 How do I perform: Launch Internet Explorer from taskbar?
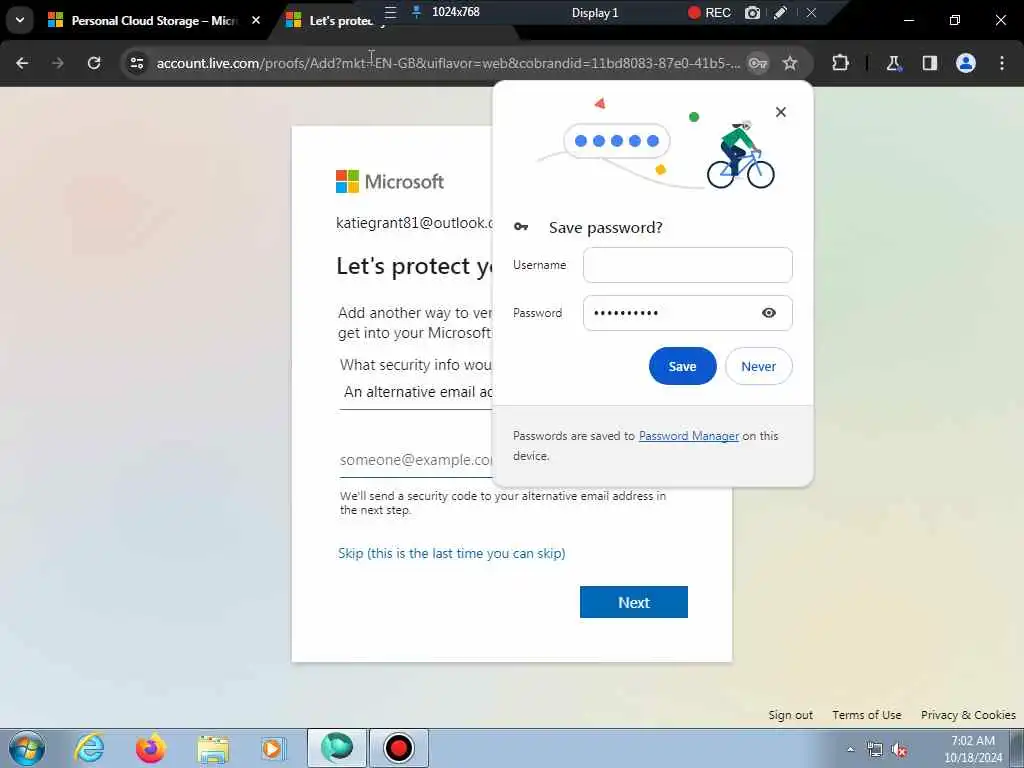point(89,748)
